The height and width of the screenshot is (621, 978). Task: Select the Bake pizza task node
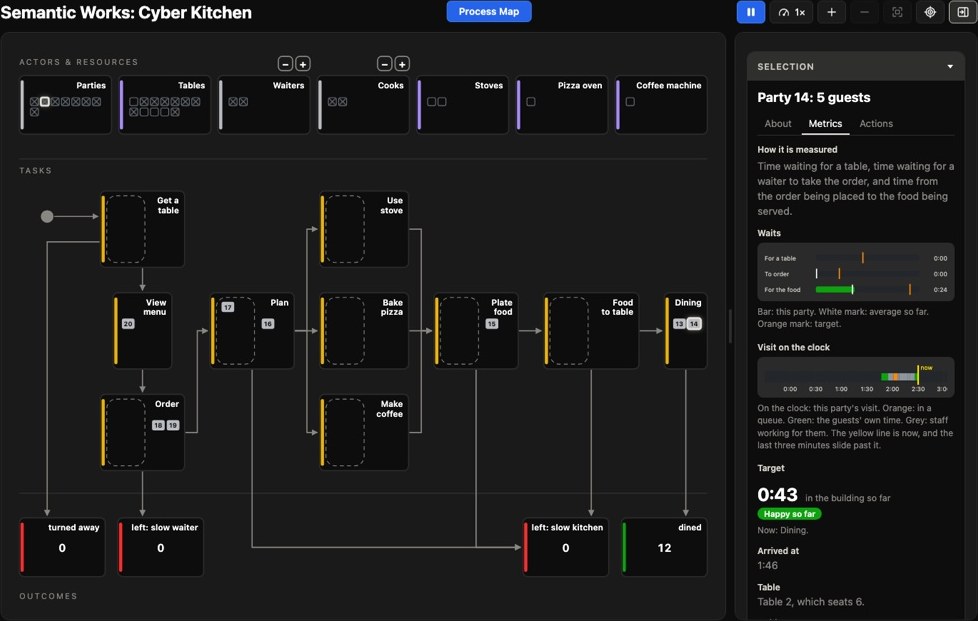click(364, 331)
